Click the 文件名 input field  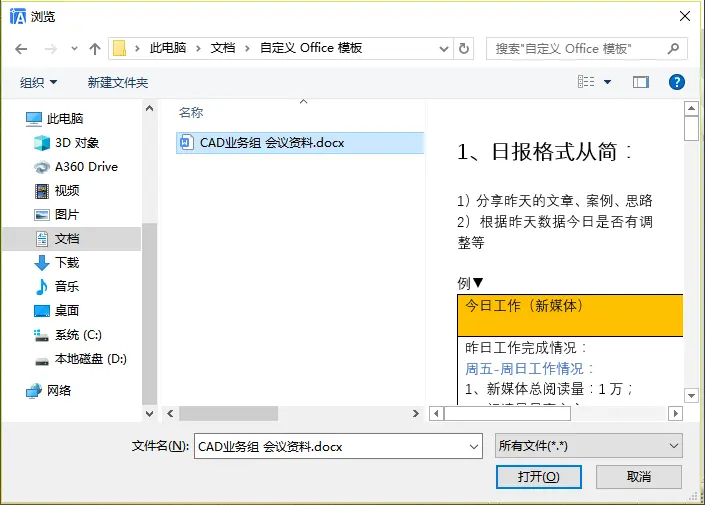point(338,446)
